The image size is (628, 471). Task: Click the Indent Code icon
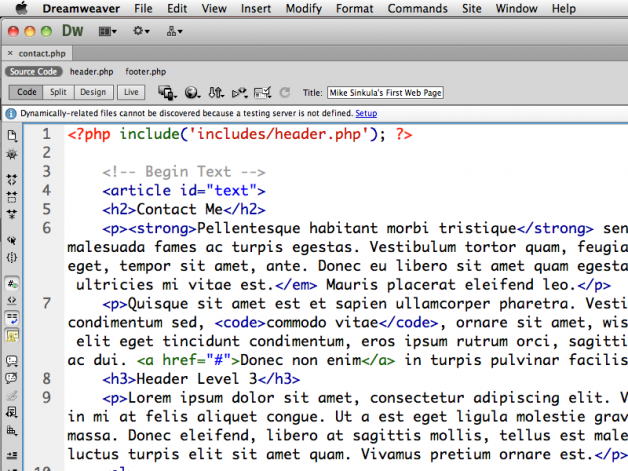point(12,455)
